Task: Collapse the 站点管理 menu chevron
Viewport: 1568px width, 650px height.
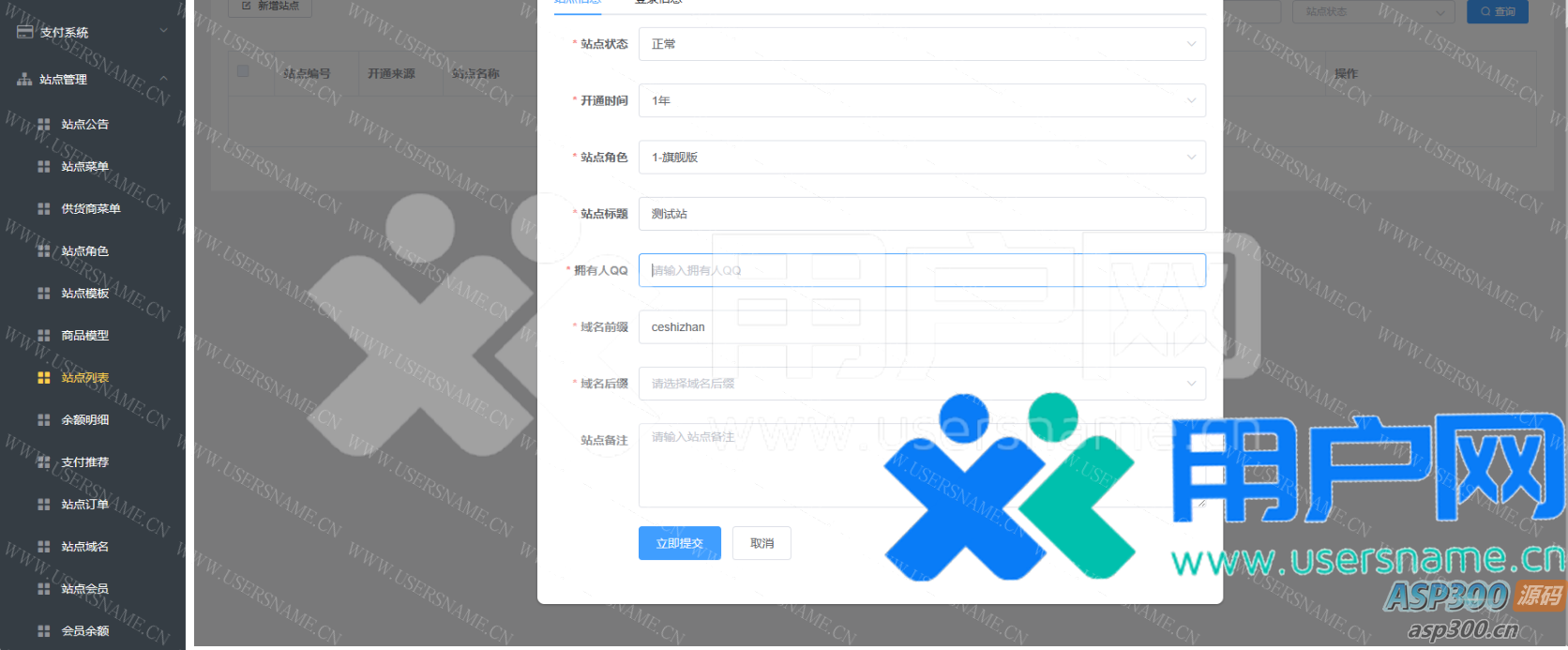Action: coord(164,79)
